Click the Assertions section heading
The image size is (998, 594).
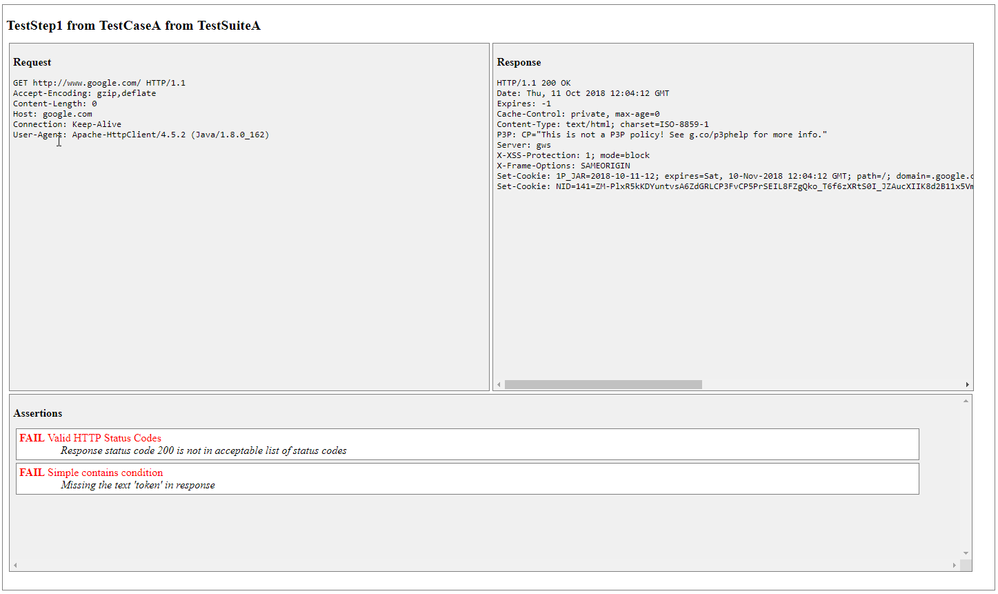click(38, 413)
